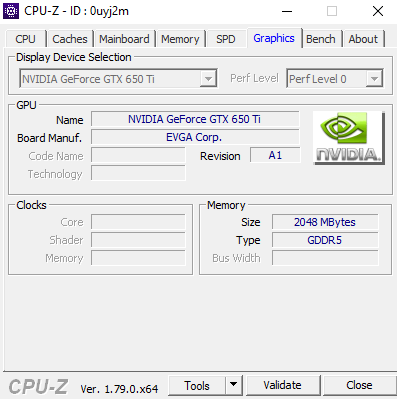Go to the Mainboard tab
397x399 pixels.
[124, 39]
